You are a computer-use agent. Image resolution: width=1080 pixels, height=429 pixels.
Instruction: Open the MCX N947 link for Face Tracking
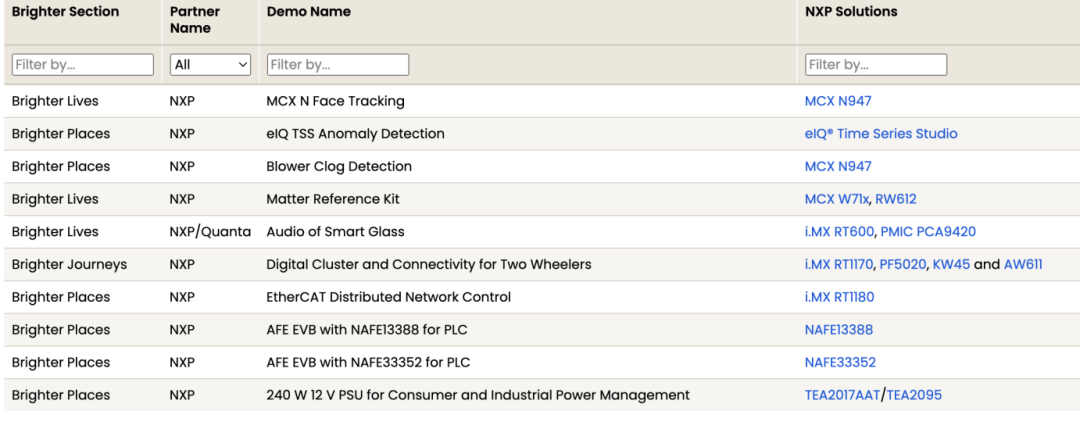(x=838, y=101)
